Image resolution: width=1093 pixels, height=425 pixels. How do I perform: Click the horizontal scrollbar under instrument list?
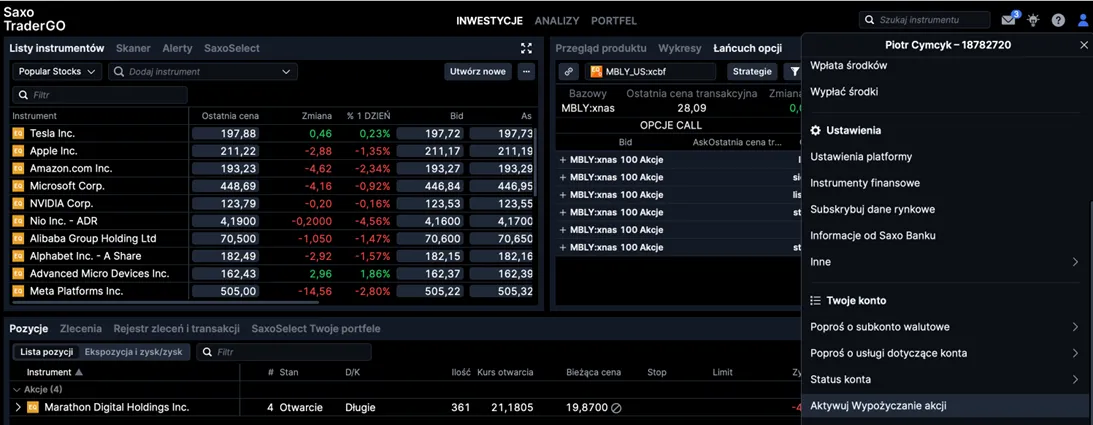coord(165,302)
